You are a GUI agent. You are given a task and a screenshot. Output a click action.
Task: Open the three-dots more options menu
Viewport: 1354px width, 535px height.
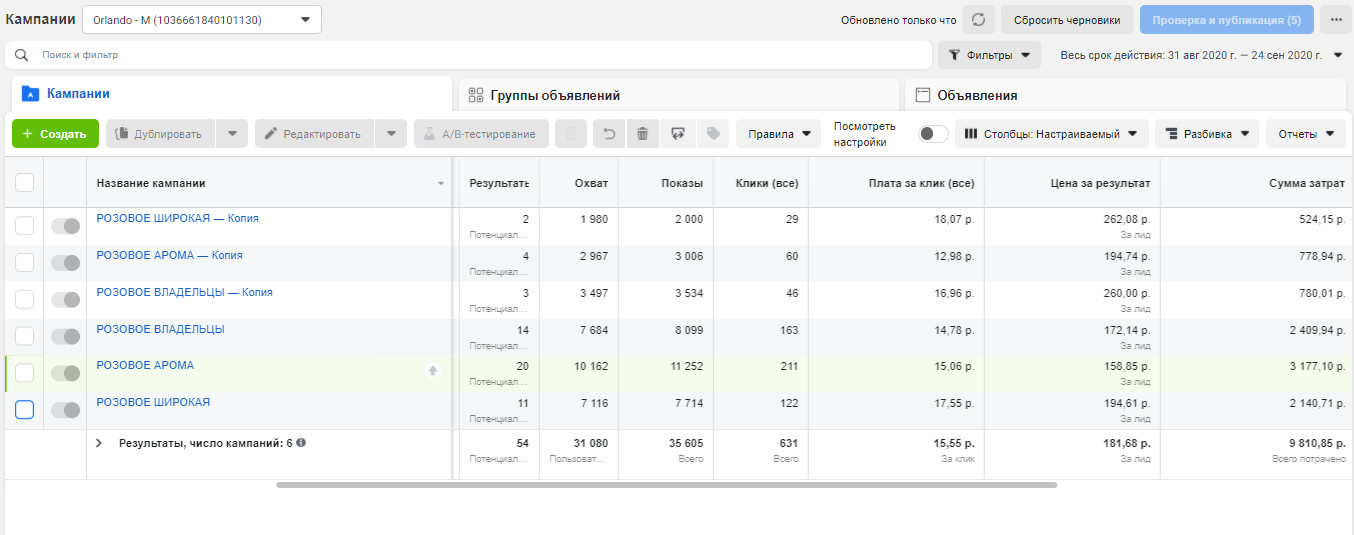(1336, 20)
